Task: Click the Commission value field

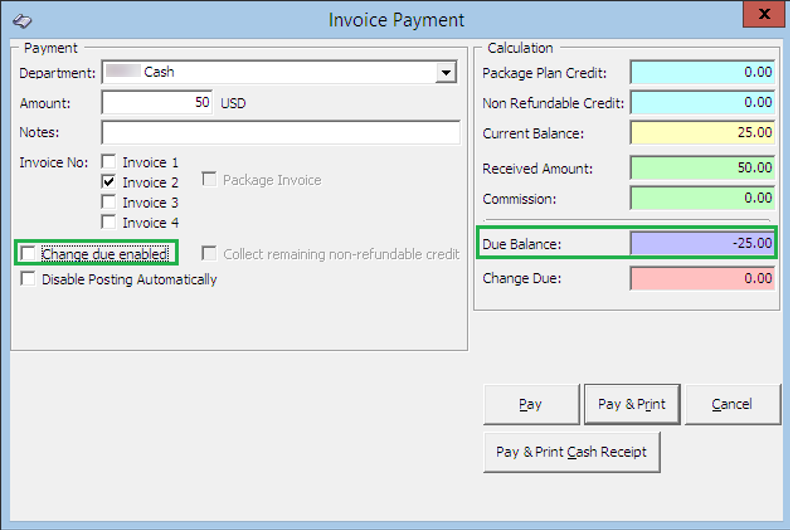Action: point(702,198)
